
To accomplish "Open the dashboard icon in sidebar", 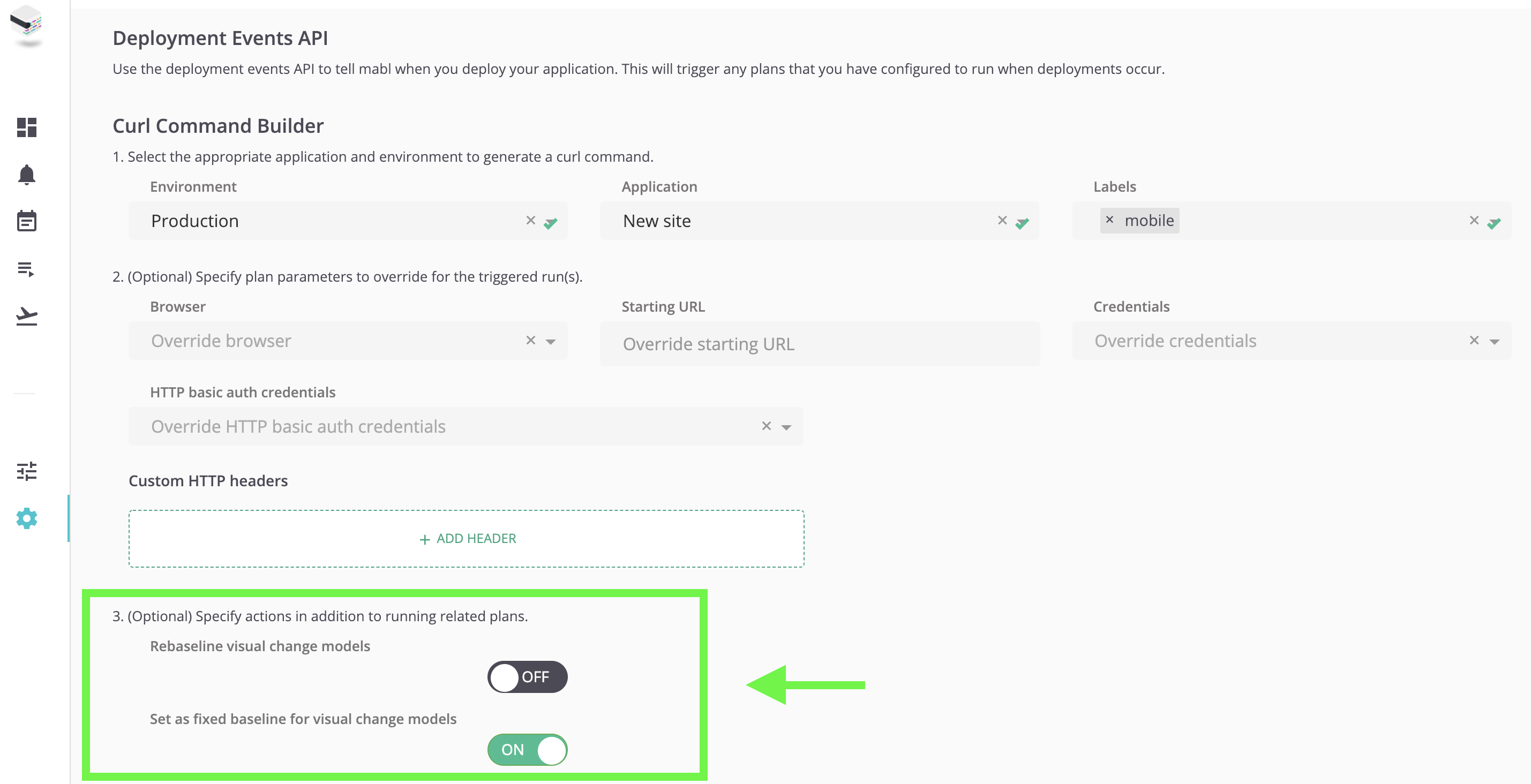I will click(x=26, y=127).
